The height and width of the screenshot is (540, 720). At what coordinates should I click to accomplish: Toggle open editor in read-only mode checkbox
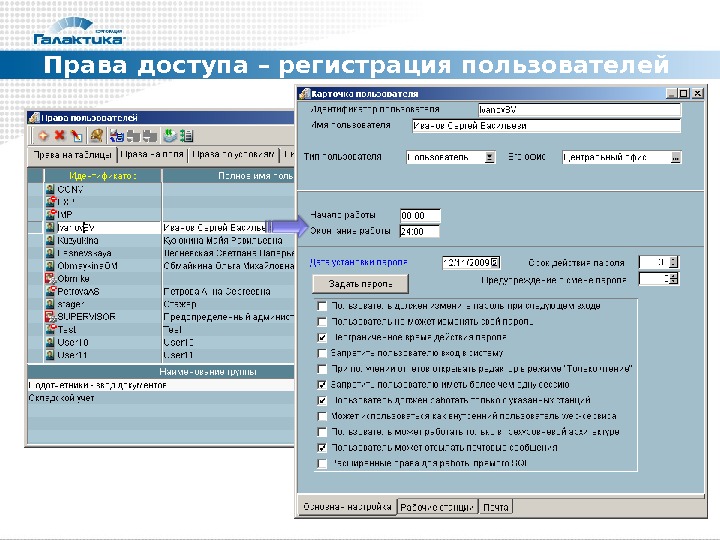(x=322, y=369)
